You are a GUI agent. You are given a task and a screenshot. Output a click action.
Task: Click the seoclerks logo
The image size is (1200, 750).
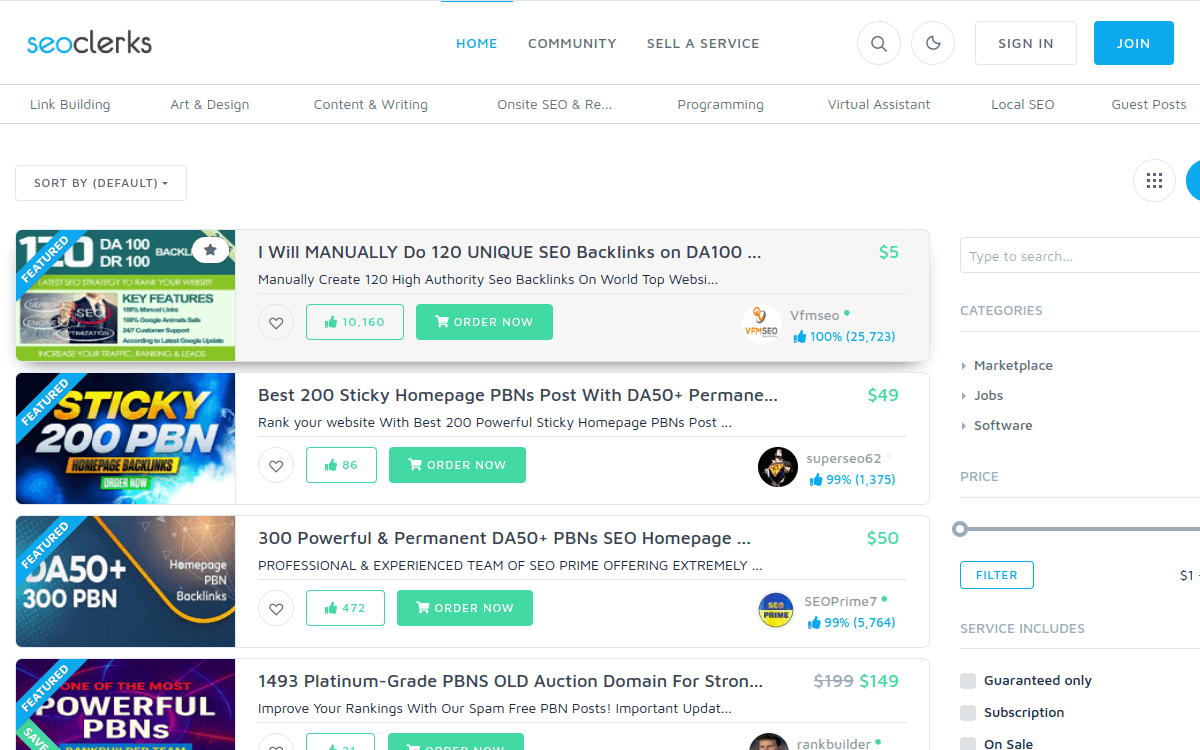pyautogui.click(x=89, y=42)
